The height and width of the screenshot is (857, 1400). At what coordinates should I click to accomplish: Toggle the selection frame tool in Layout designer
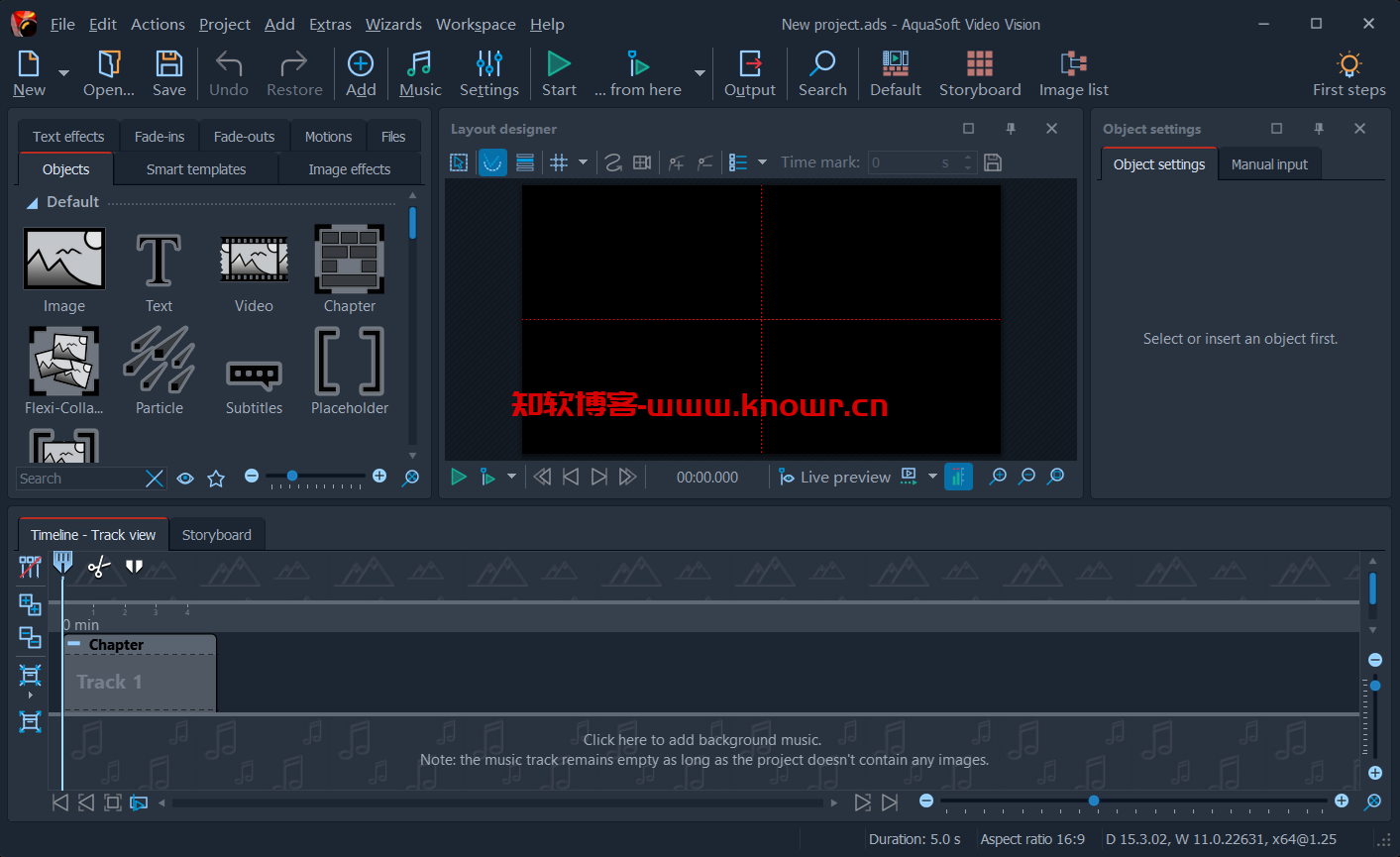(459, 162)
